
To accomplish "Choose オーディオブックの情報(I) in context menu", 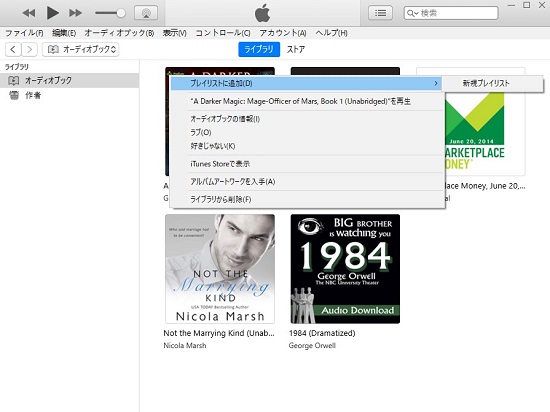I will [306, 119].
